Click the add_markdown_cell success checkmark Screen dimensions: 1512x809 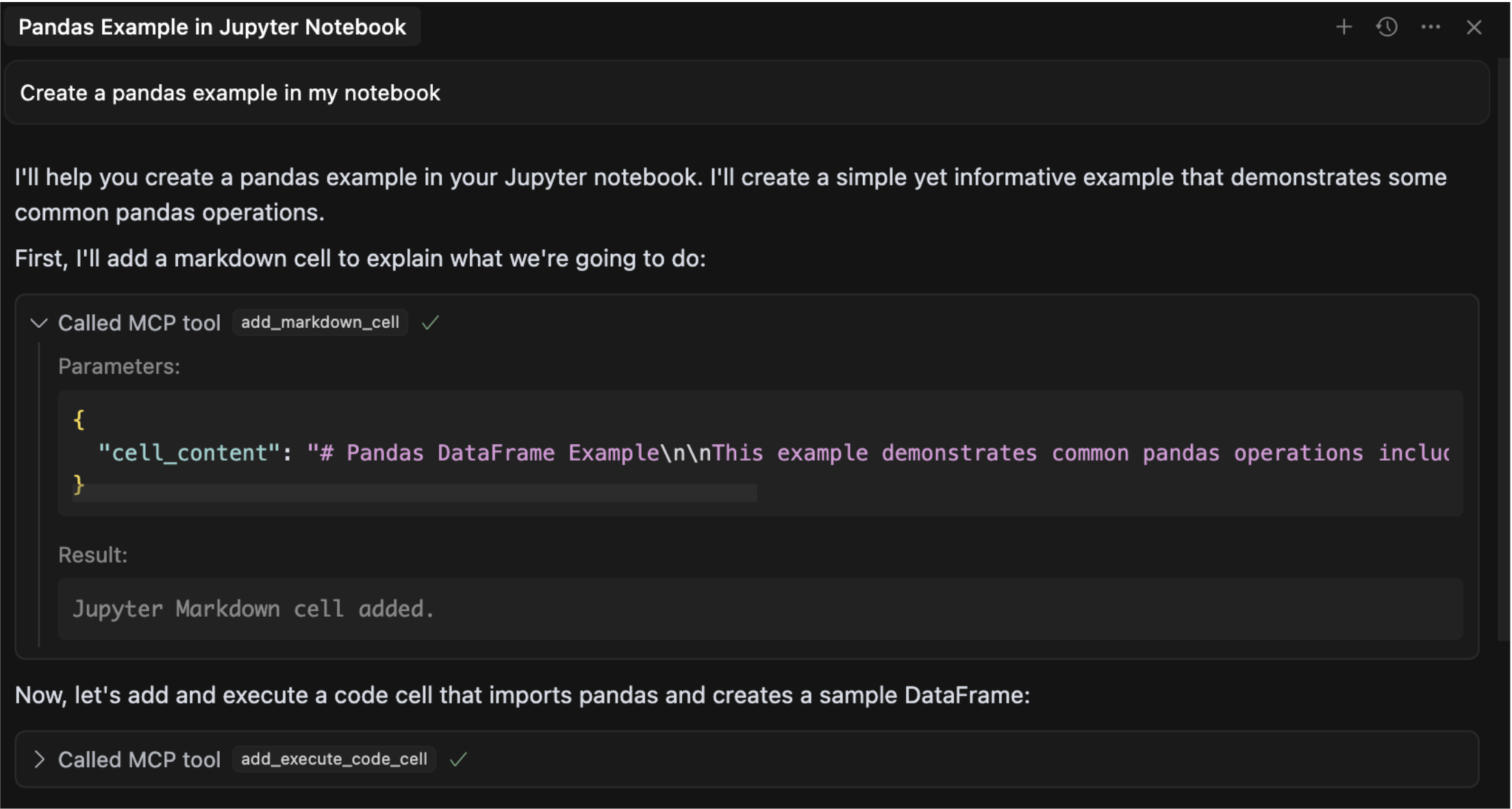(430, 322)
